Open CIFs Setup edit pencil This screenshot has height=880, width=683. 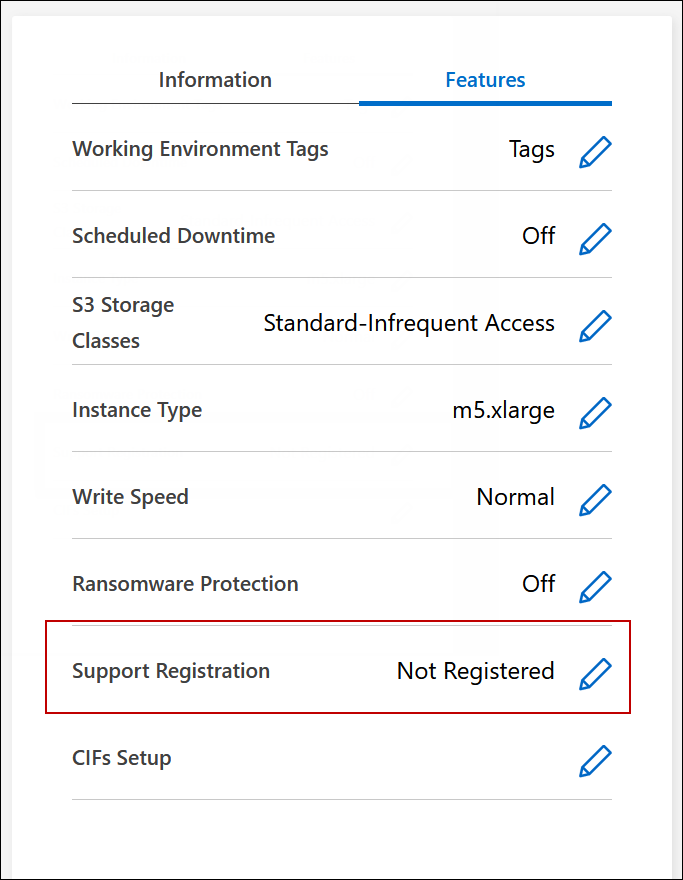595,760
